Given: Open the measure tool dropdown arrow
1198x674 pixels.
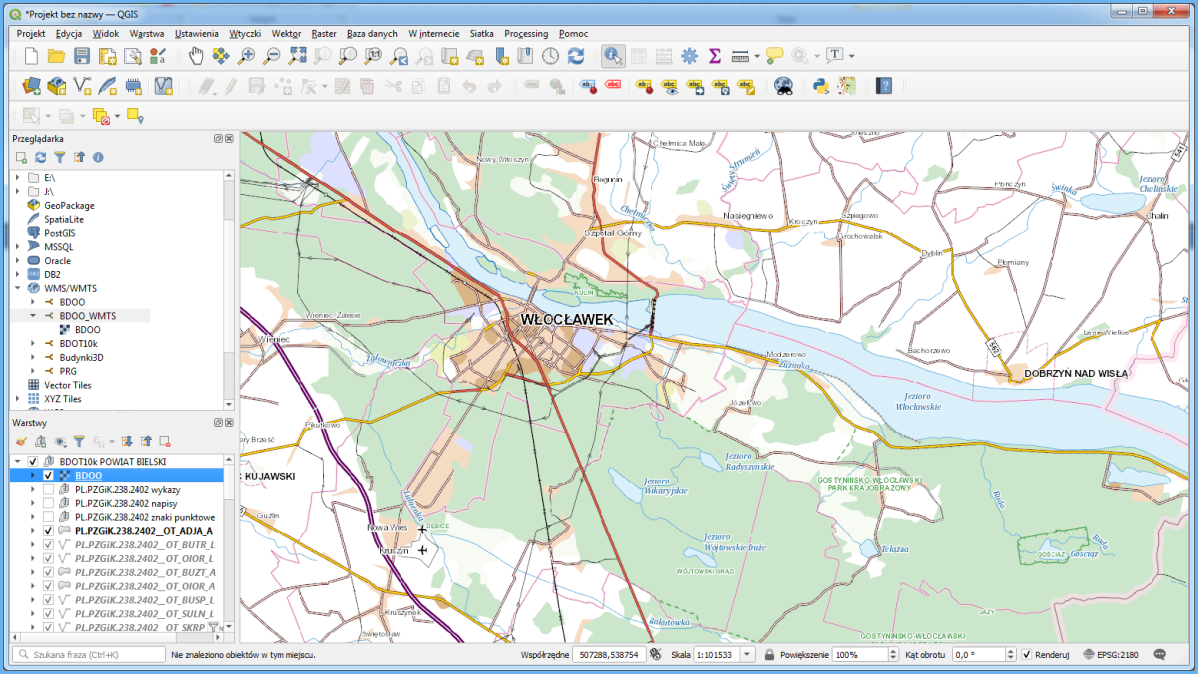Looking at the screenshot, I should [x=757, y=56].
